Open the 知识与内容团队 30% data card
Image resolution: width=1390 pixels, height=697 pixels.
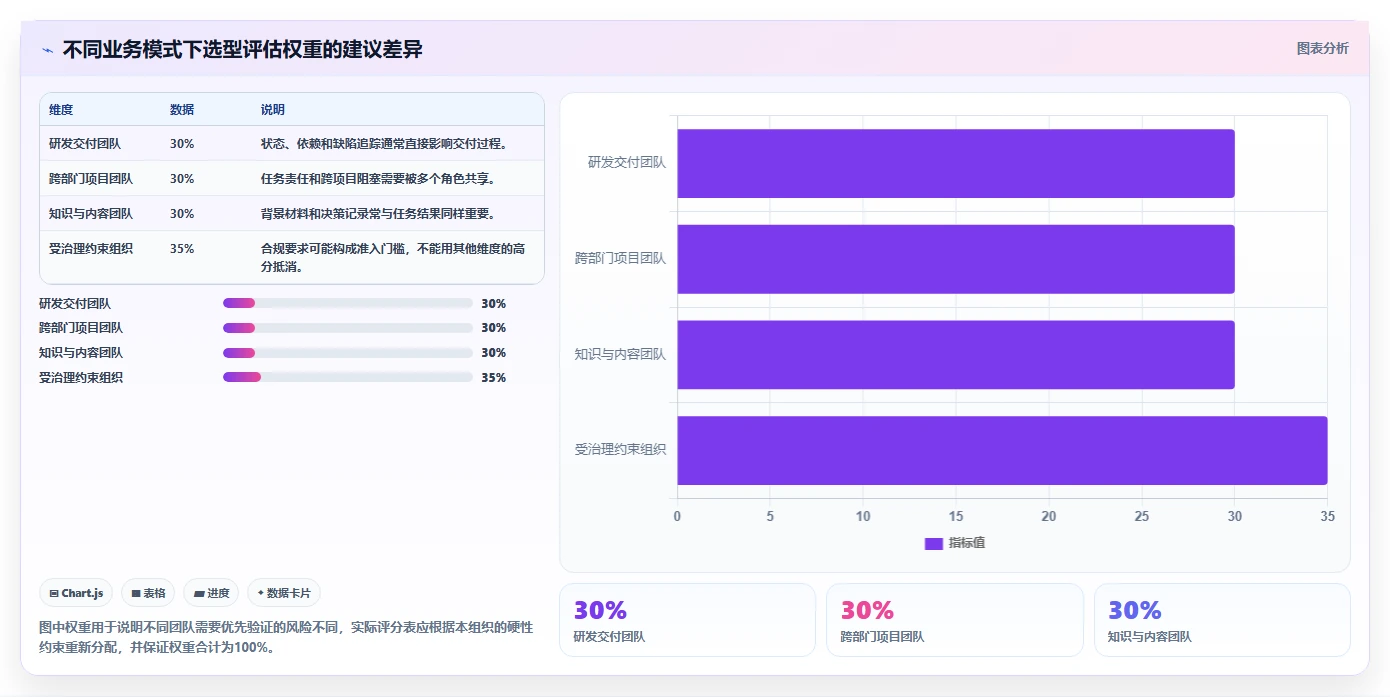pos(1222,620)
